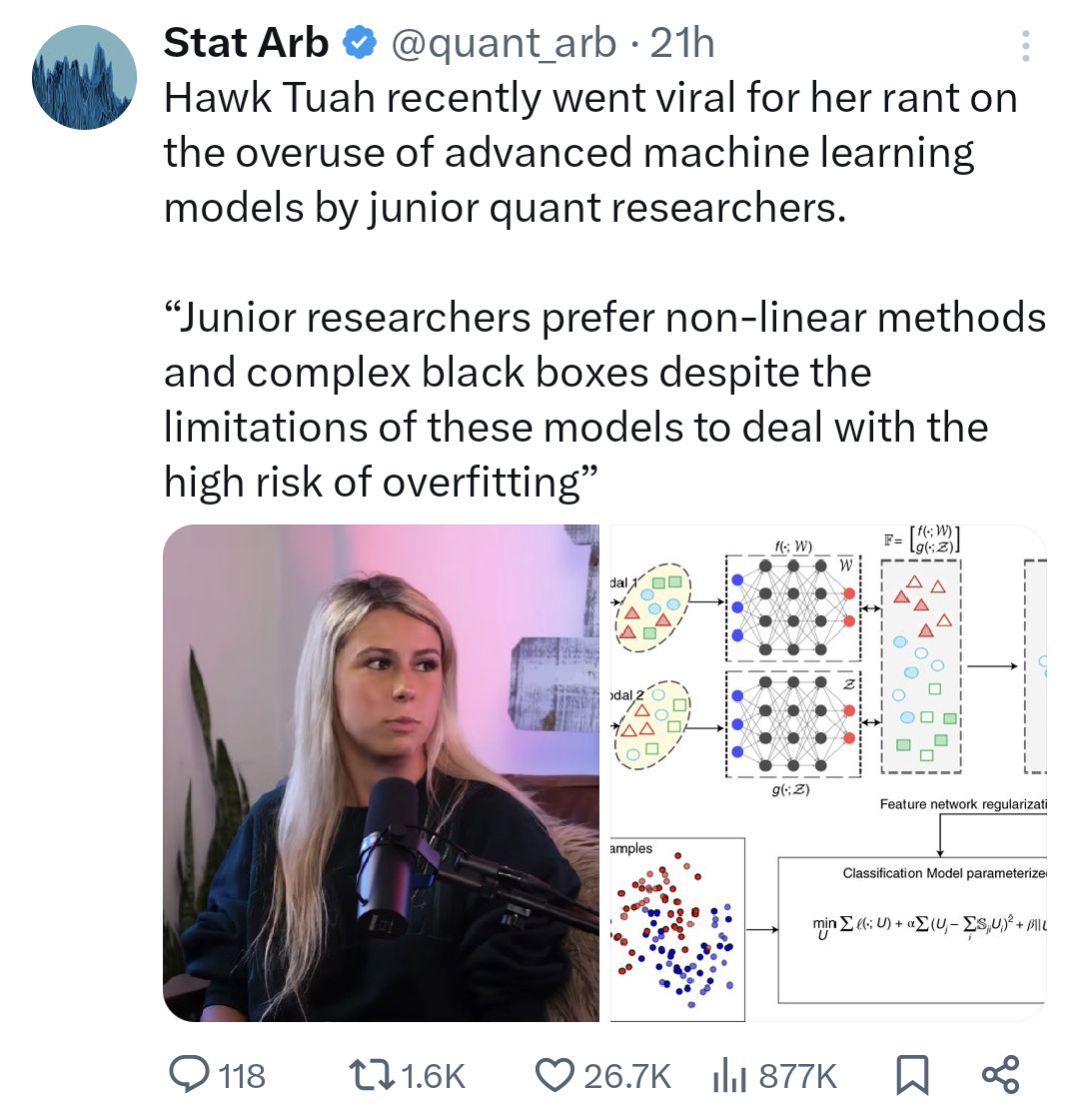Click the reply speech bubble icon

pyautogui.click(x=189, y=1075)
